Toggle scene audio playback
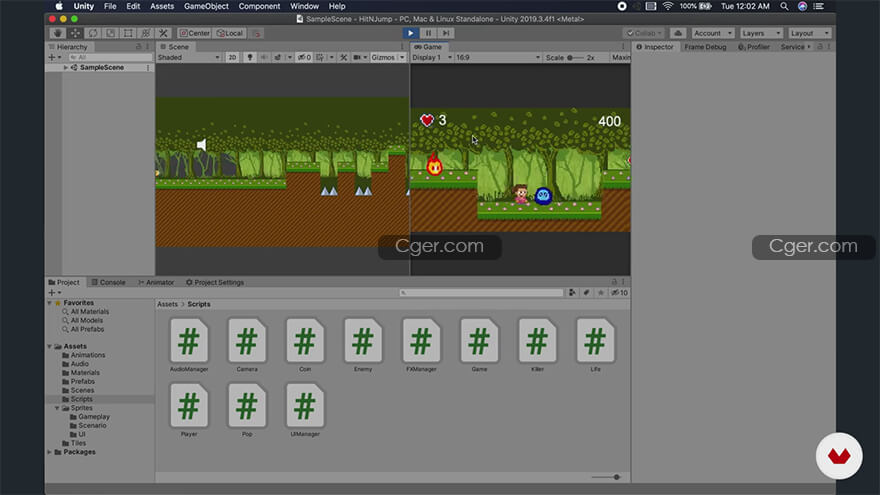This screenshot has width=880, height=495. [x=264, y=57]
